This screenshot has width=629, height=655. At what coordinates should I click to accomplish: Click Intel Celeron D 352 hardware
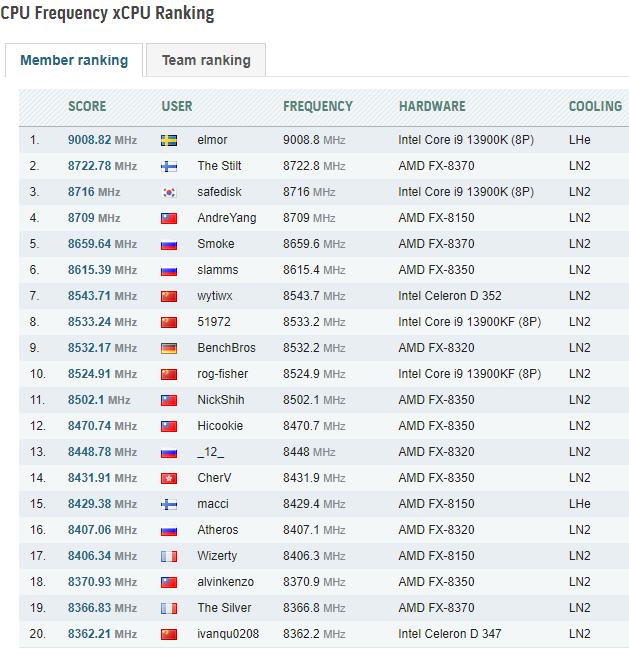450,296
